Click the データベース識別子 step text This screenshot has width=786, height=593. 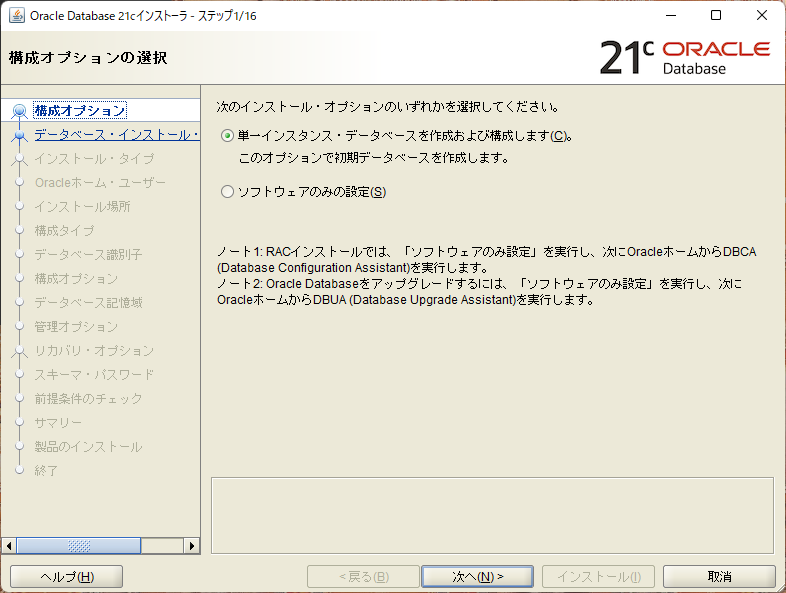(x=88, y=255)
